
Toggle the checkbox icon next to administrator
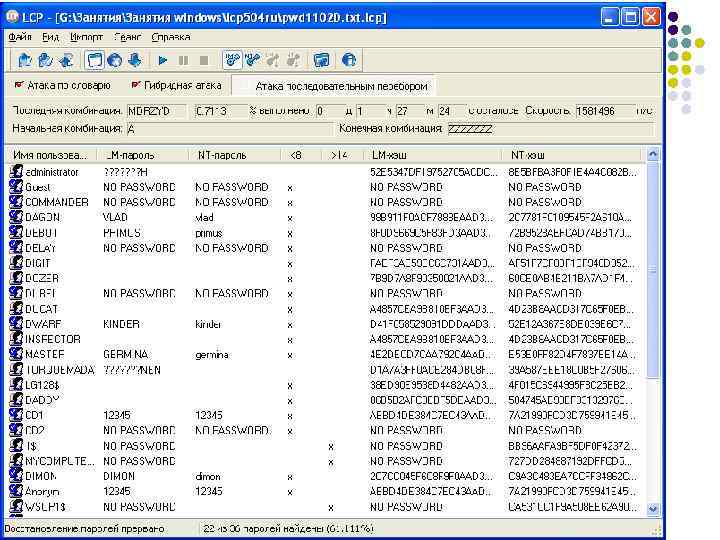pyautogui.click(x=16, y=172)
